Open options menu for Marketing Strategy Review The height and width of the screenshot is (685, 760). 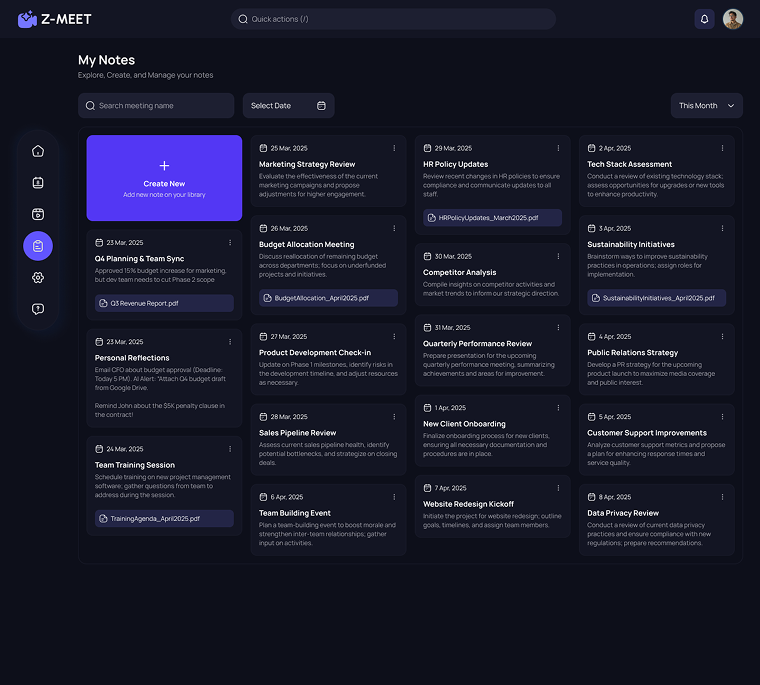pyautogui.click(x=394, y=148)
